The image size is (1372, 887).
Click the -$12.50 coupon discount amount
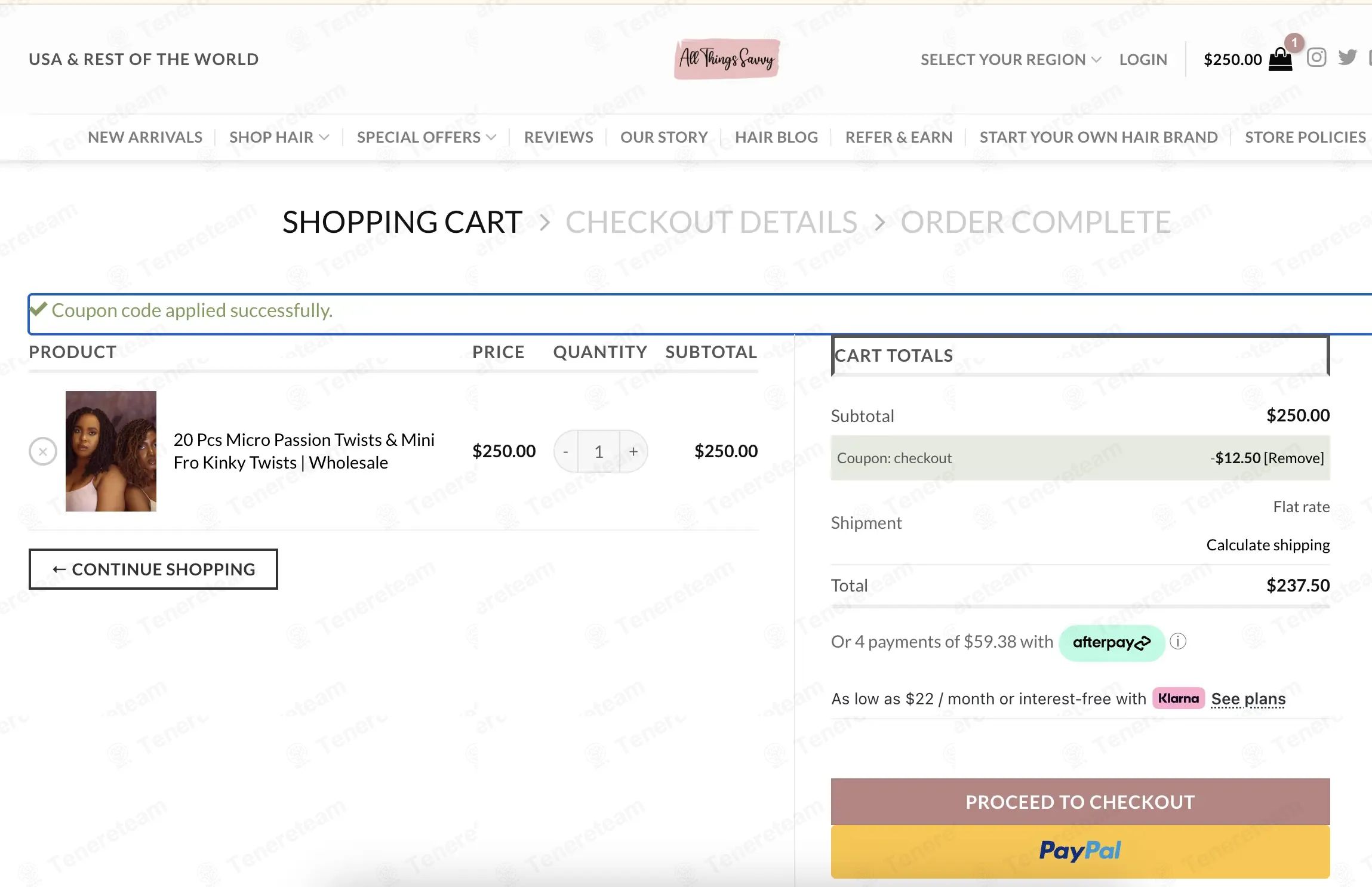coord(1236,458)
